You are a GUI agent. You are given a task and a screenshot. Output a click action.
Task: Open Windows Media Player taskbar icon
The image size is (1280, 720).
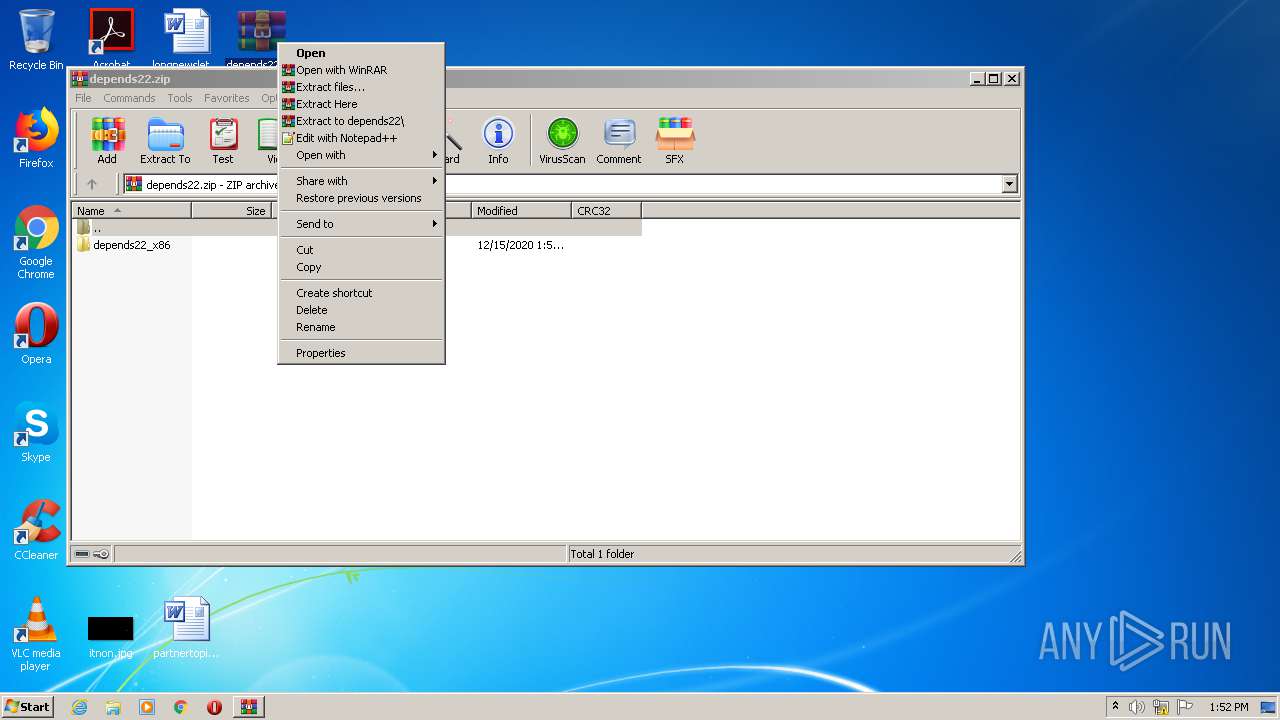pyautogui.click(x=147, y=707)
